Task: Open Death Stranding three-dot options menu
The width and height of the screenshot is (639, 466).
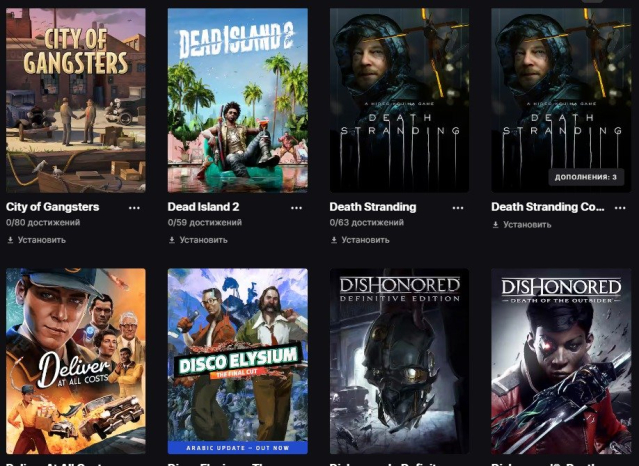Action: coord(458,208)
